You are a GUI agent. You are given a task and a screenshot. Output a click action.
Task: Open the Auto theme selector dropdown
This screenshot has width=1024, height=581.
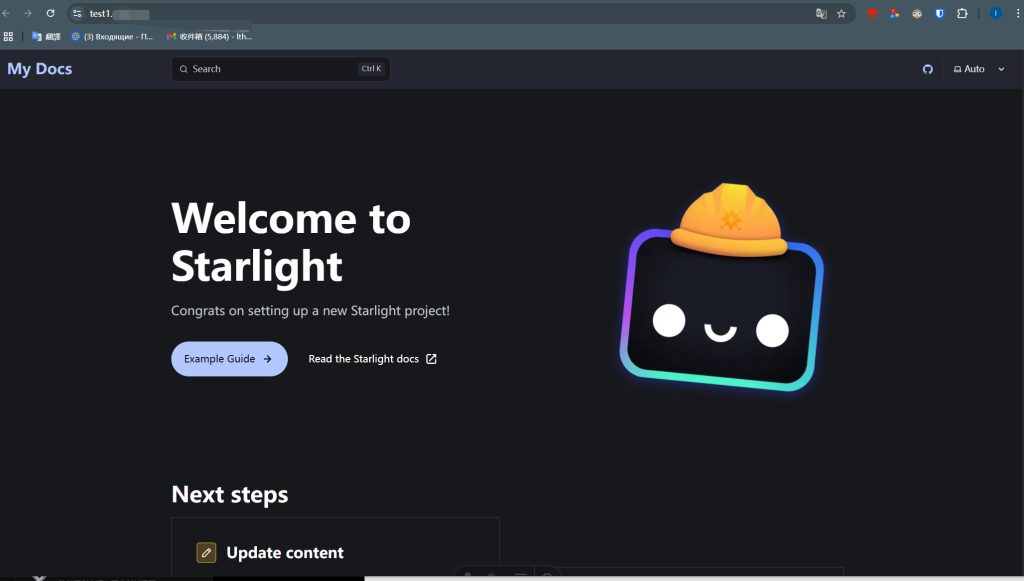[x=977, y=69]
